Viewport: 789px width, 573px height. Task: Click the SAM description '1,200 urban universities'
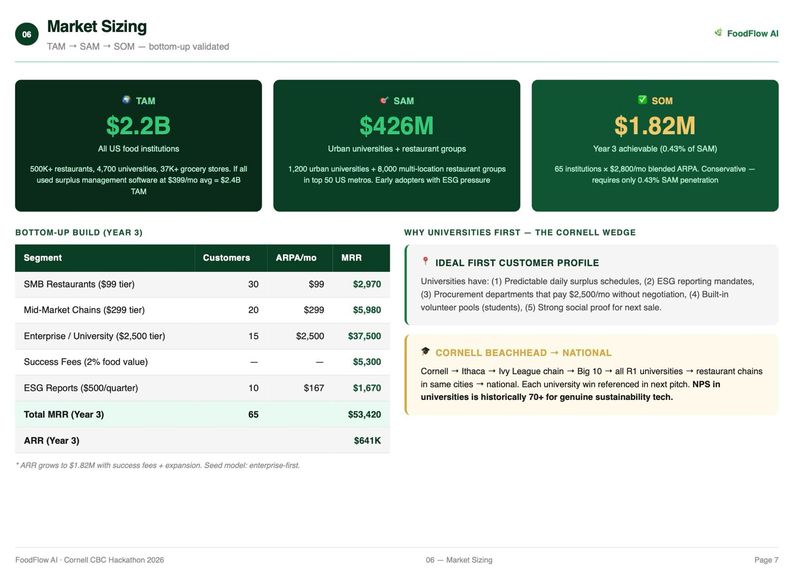[397, 175]
